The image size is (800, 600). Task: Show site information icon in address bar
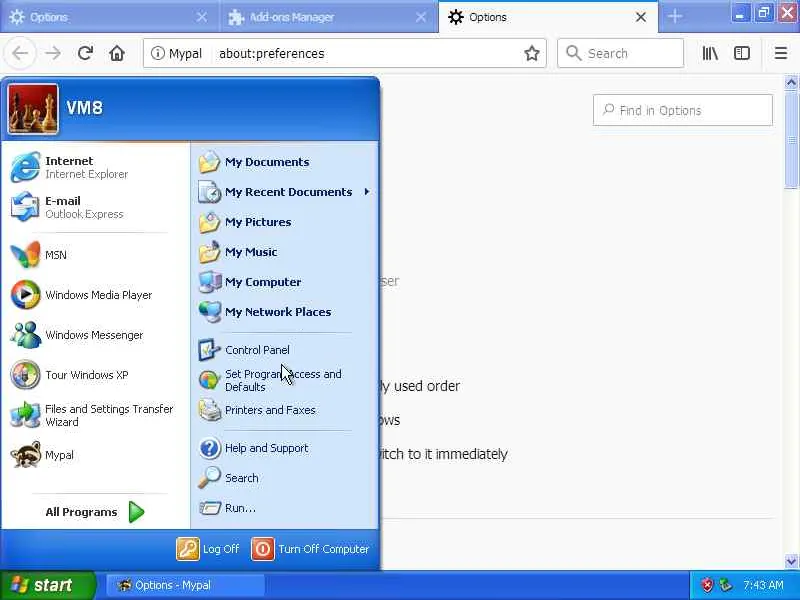click(158, 53)
